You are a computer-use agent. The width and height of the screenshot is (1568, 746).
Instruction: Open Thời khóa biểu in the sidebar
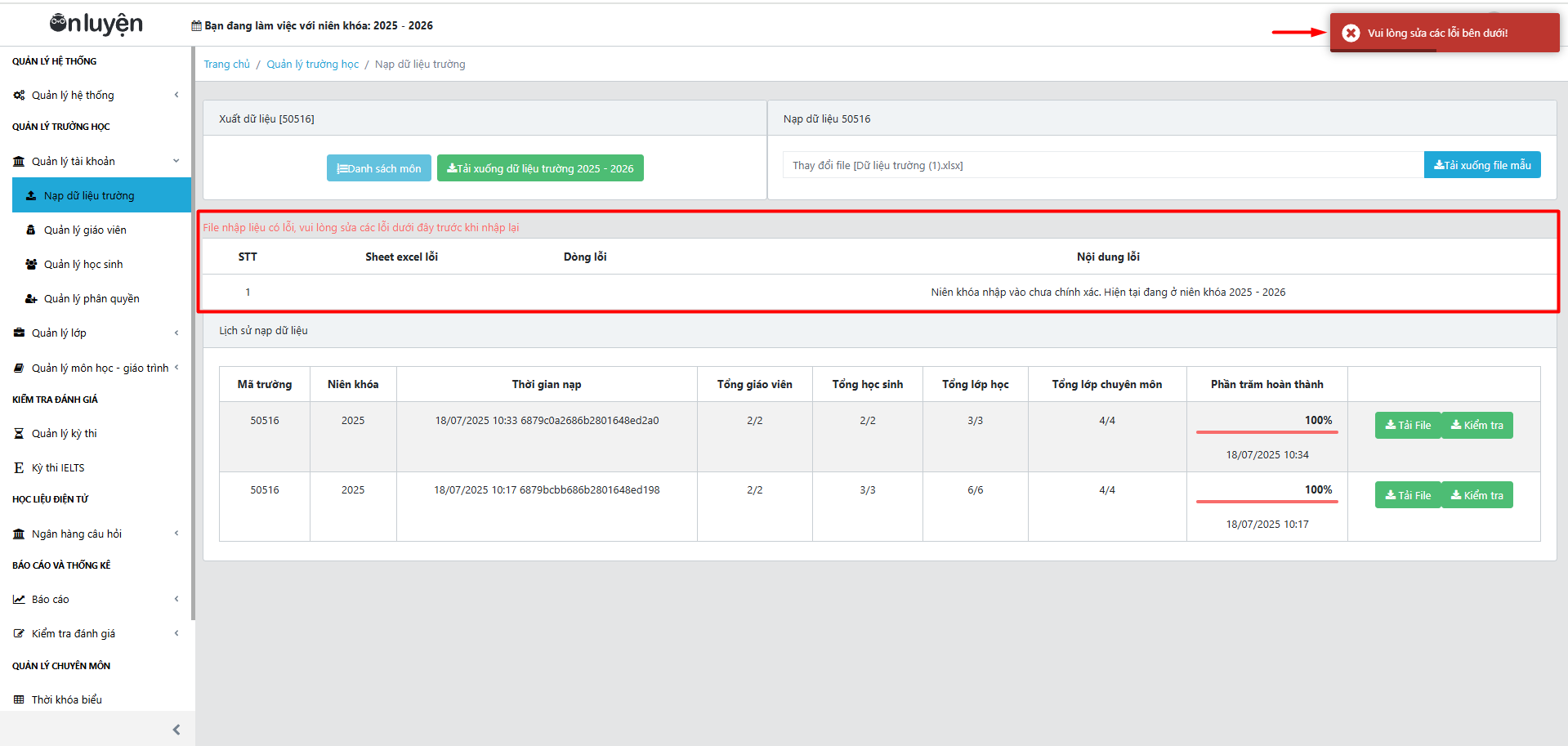[67, 700]
